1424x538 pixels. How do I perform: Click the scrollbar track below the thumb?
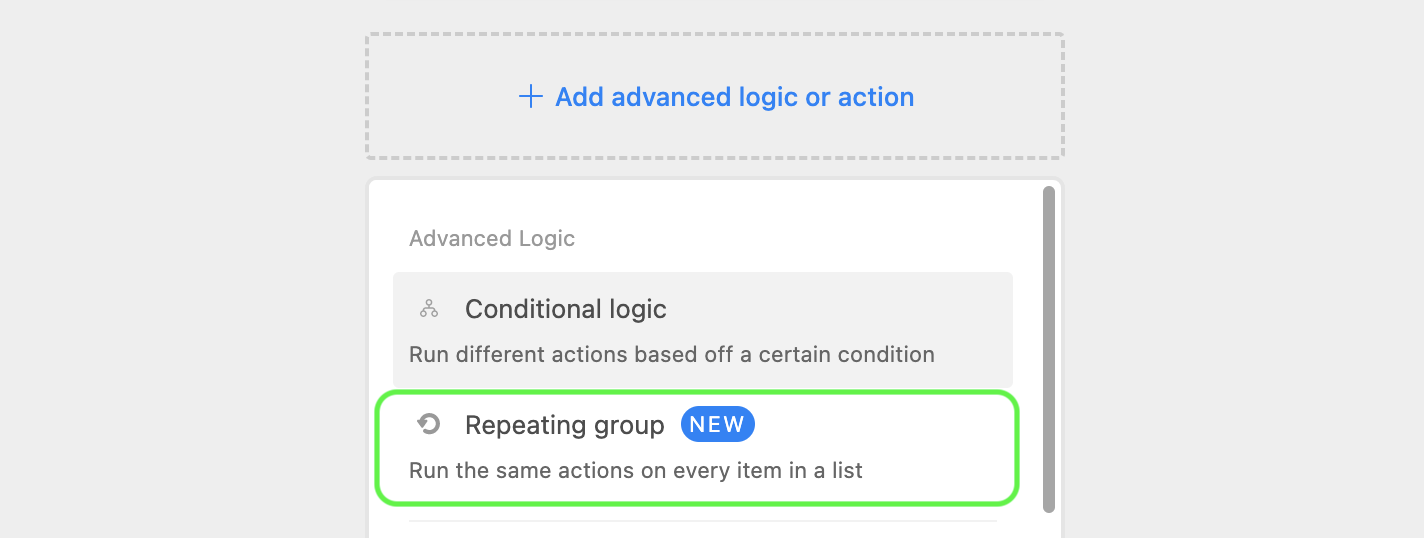pos(1049,525)
